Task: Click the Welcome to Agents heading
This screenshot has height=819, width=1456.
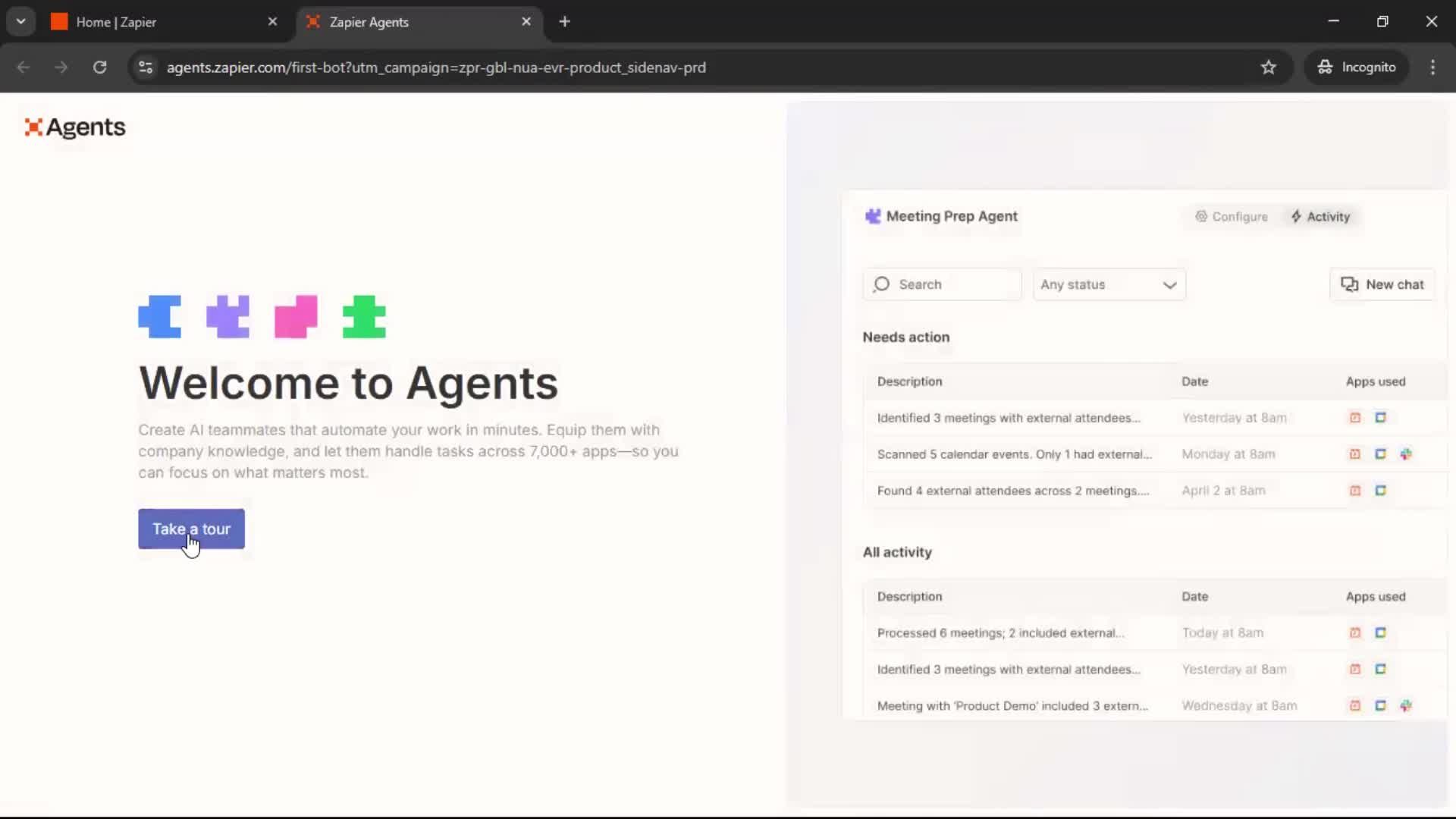Action: pyautogui.click(x=348, y=383)
